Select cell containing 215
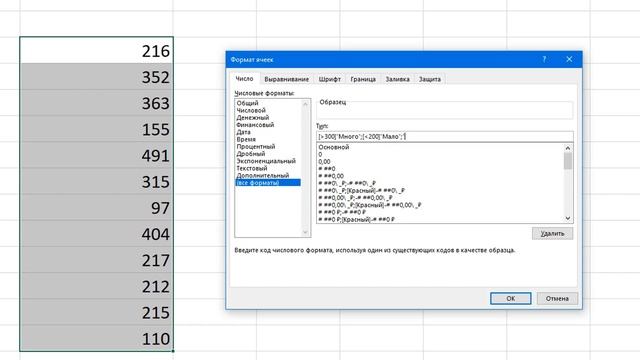This screenshot has height=360, width=640. point(96,312)
